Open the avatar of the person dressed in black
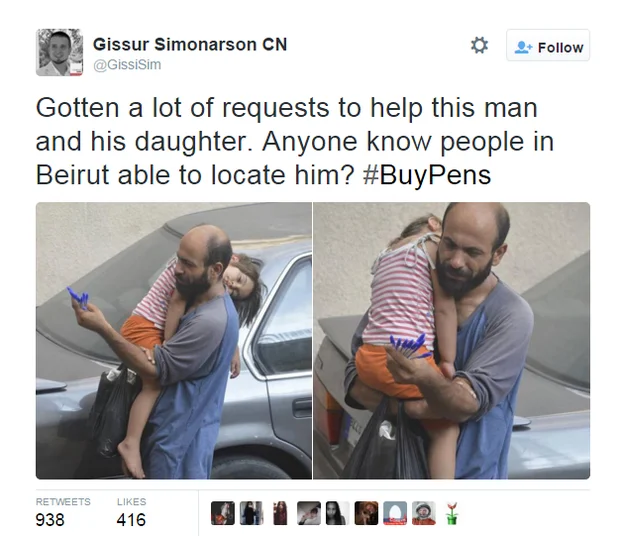The image size is (620, 536). pyautogui.click(x=251, y=513)
